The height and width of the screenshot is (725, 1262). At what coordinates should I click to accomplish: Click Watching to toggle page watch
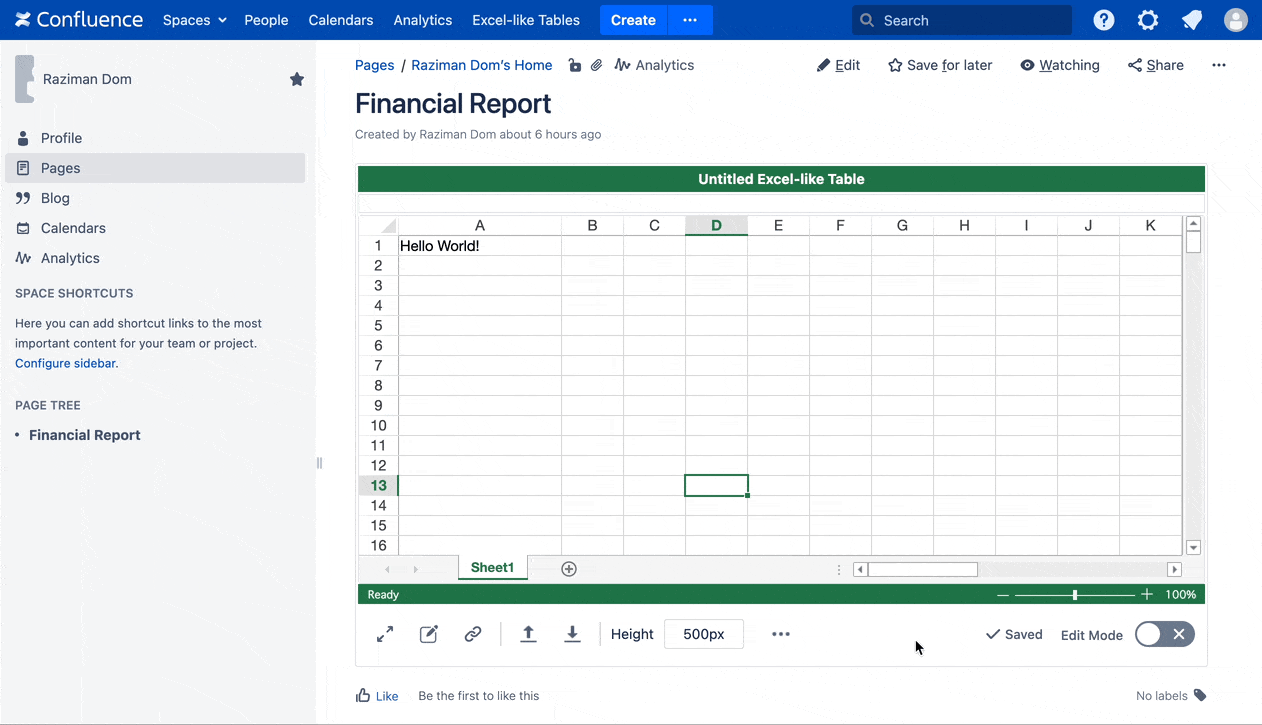[x=1059, y=65]
